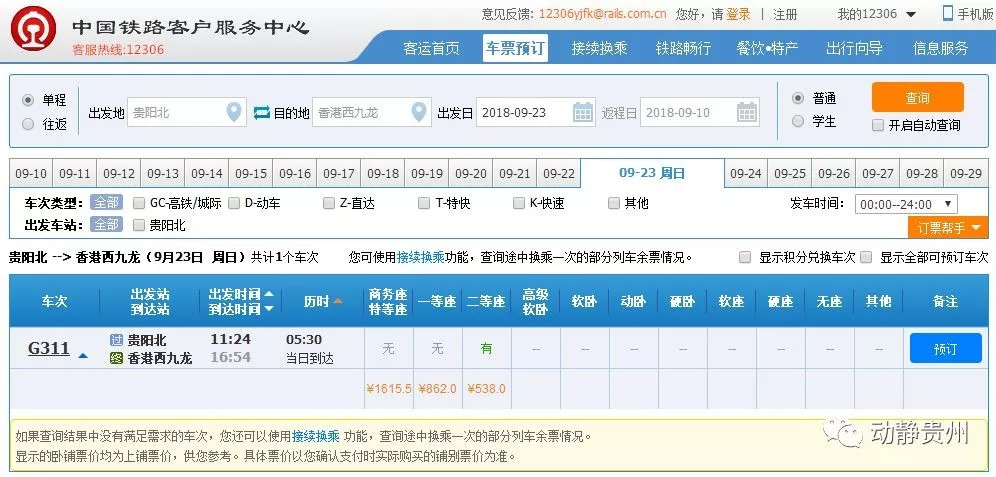Click the G311 train number link
Image resolution: width=996 pixels, height=477 pixels.
pyautogui.click(x=49, y=349)
